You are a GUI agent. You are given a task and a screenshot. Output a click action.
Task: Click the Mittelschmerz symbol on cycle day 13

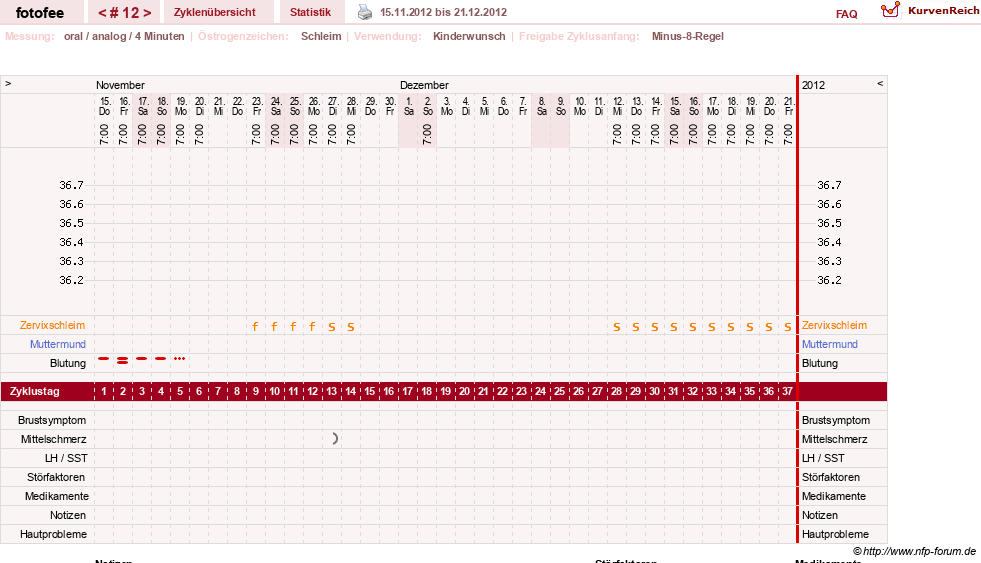(335, 439)
